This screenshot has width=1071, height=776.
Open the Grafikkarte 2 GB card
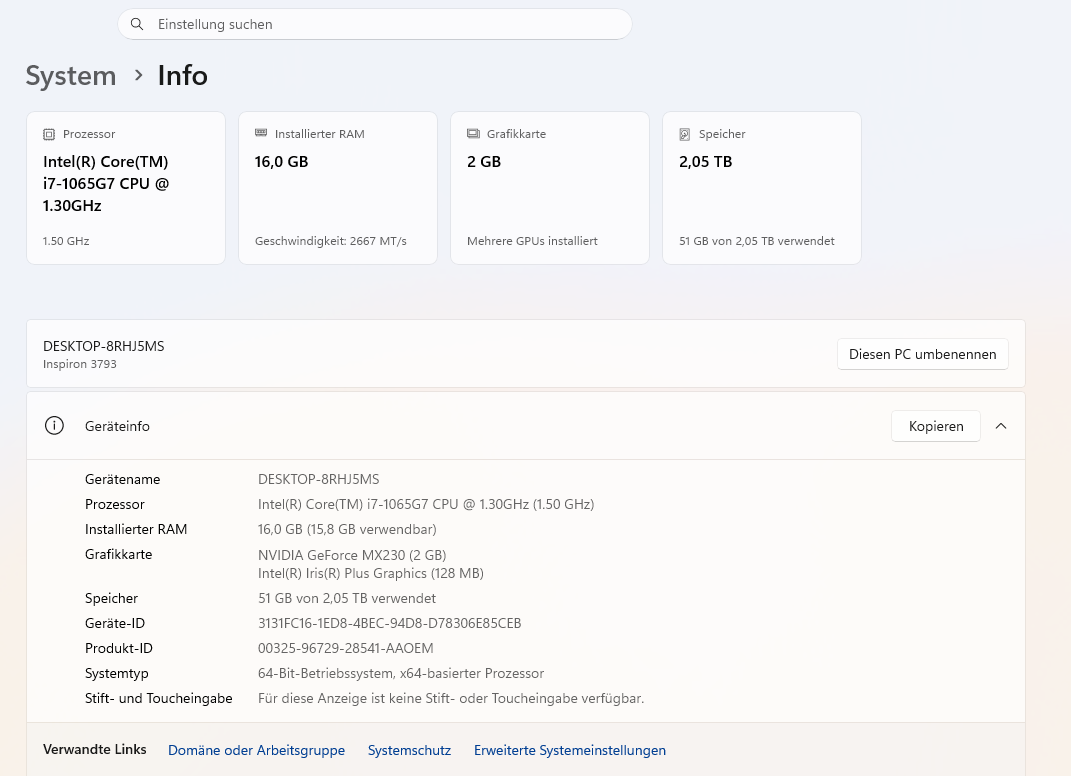click(550, 188)
